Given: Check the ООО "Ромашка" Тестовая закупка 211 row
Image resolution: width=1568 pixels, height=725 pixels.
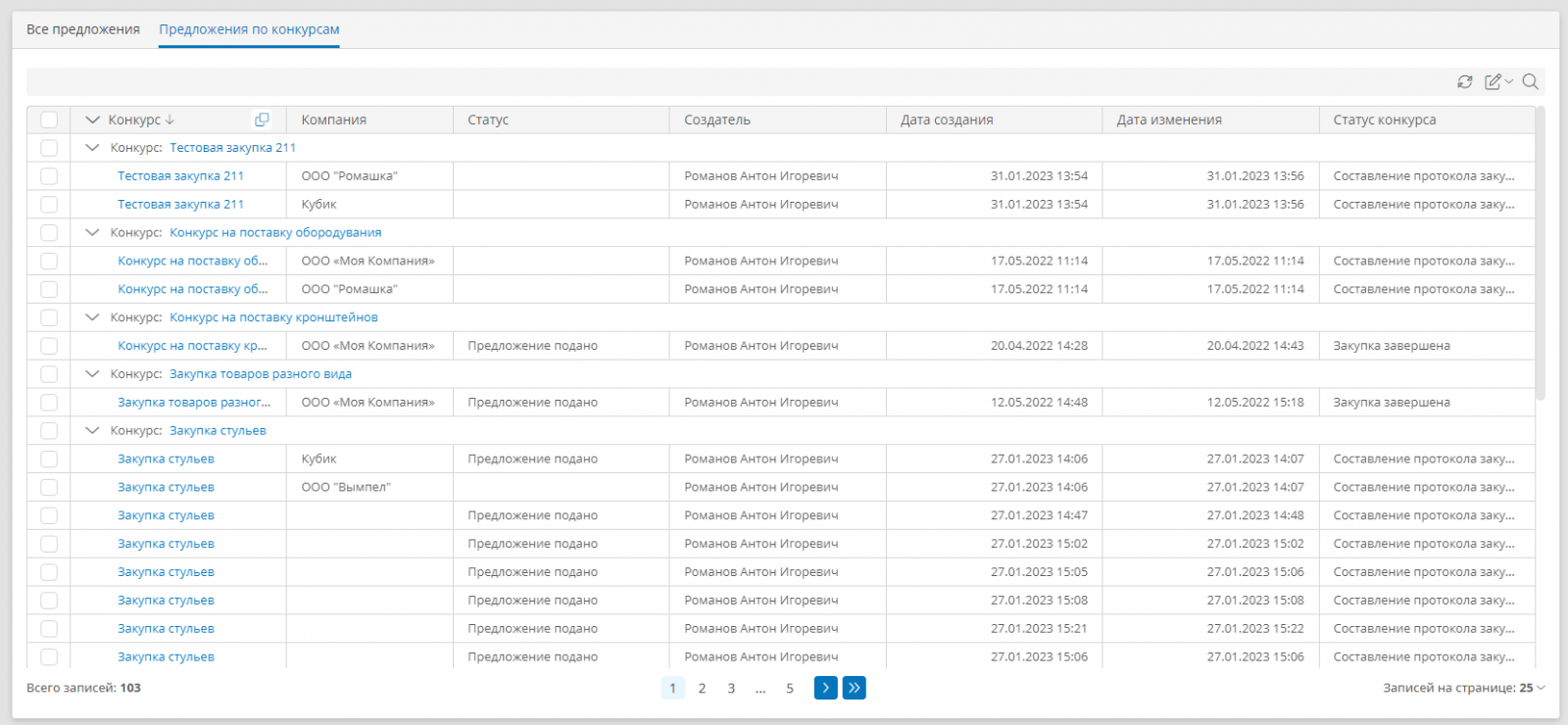Looking at the screenshot, I should [49, 176].
